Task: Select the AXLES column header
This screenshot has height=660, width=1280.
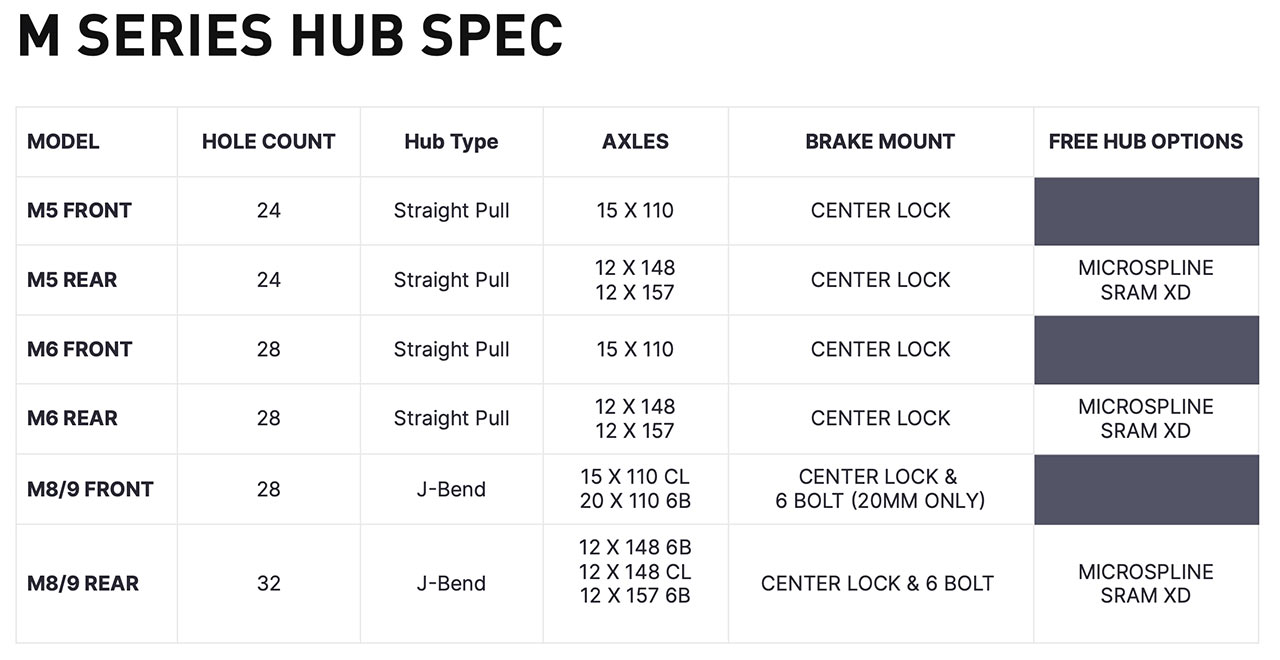Action: [635, 142]
